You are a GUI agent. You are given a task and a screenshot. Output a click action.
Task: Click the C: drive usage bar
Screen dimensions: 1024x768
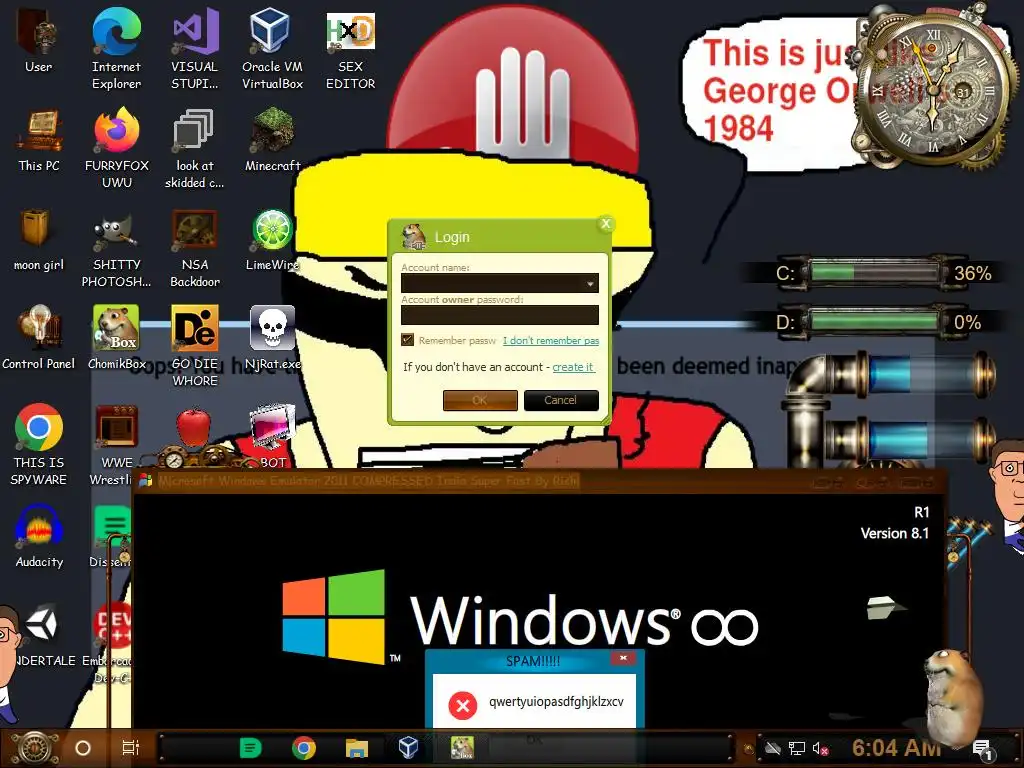pos(873,272)
